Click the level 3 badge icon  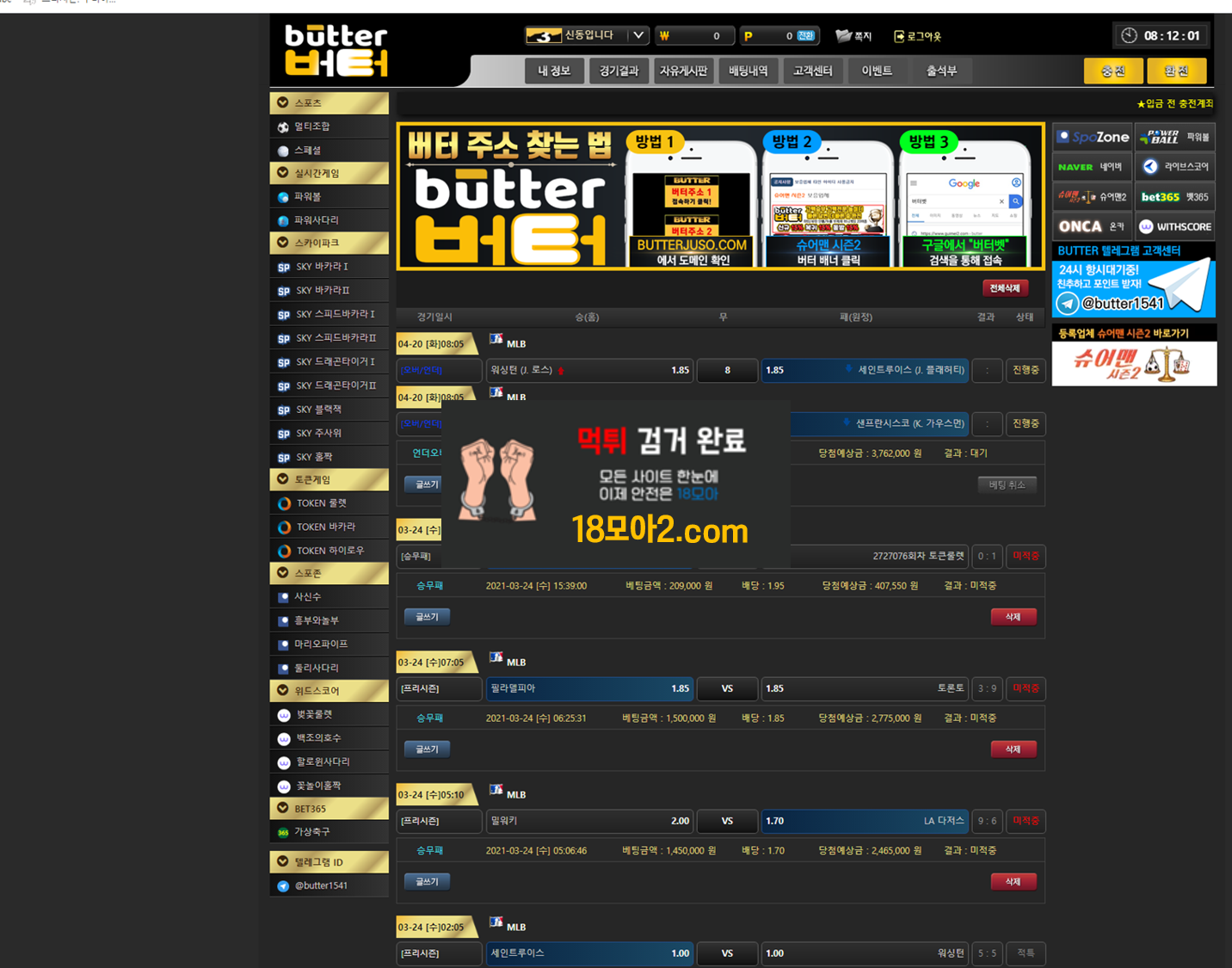pyautogui.click(x=543, y=35)
